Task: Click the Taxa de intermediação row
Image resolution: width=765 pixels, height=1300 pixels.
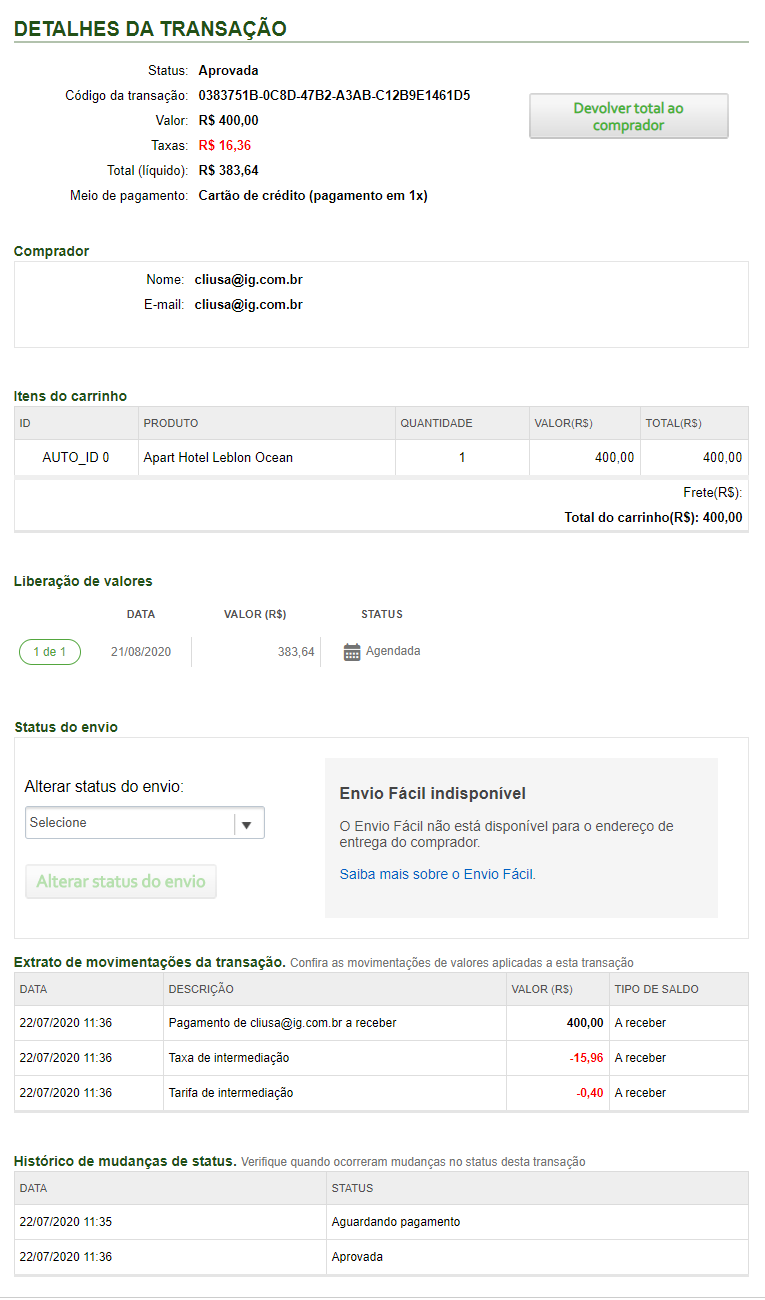Action: click(x=229, y=1058)
